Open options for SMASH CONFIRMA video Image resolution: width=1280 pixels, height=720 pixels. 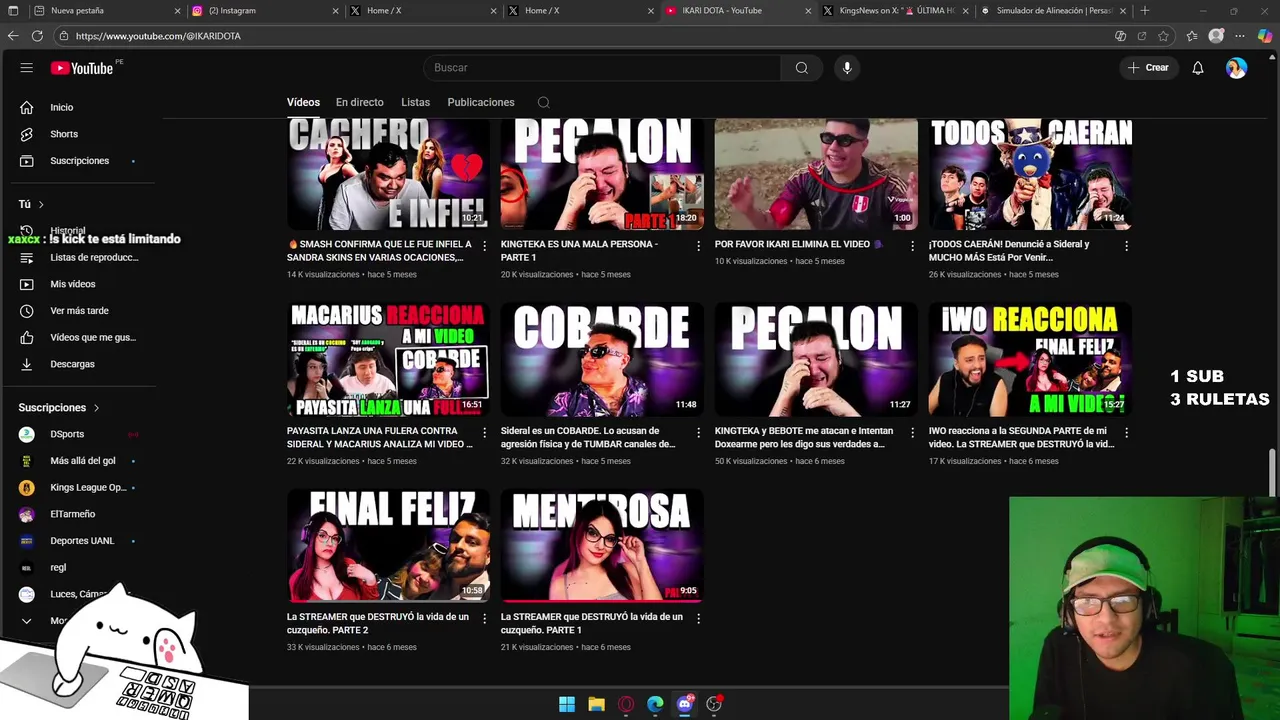[485, 245]
